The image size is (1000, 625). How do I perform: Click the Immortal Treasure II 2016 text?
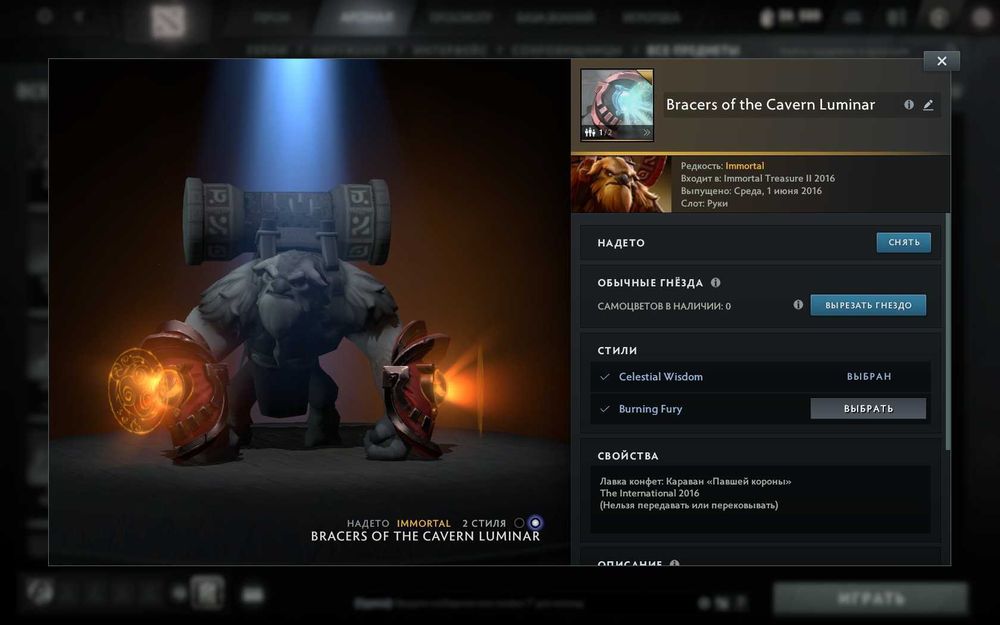coord(779,179)
